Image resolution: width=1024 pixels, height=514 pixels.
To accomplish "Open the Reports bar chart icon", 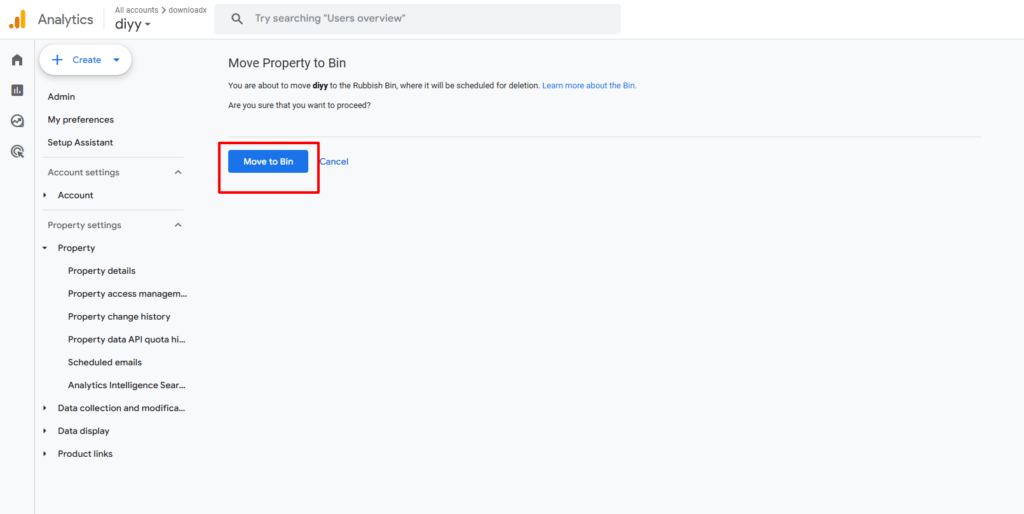I will click(18, 90).
